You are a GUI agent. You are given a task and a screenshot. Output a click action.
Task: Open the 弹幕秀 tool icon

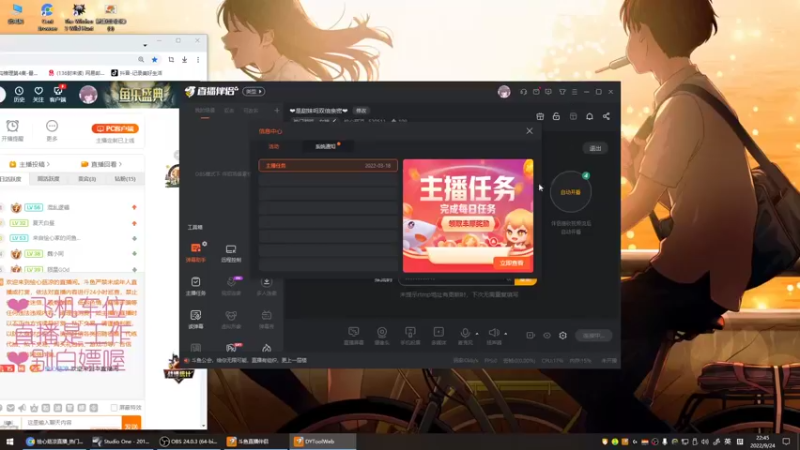[266, 319]
